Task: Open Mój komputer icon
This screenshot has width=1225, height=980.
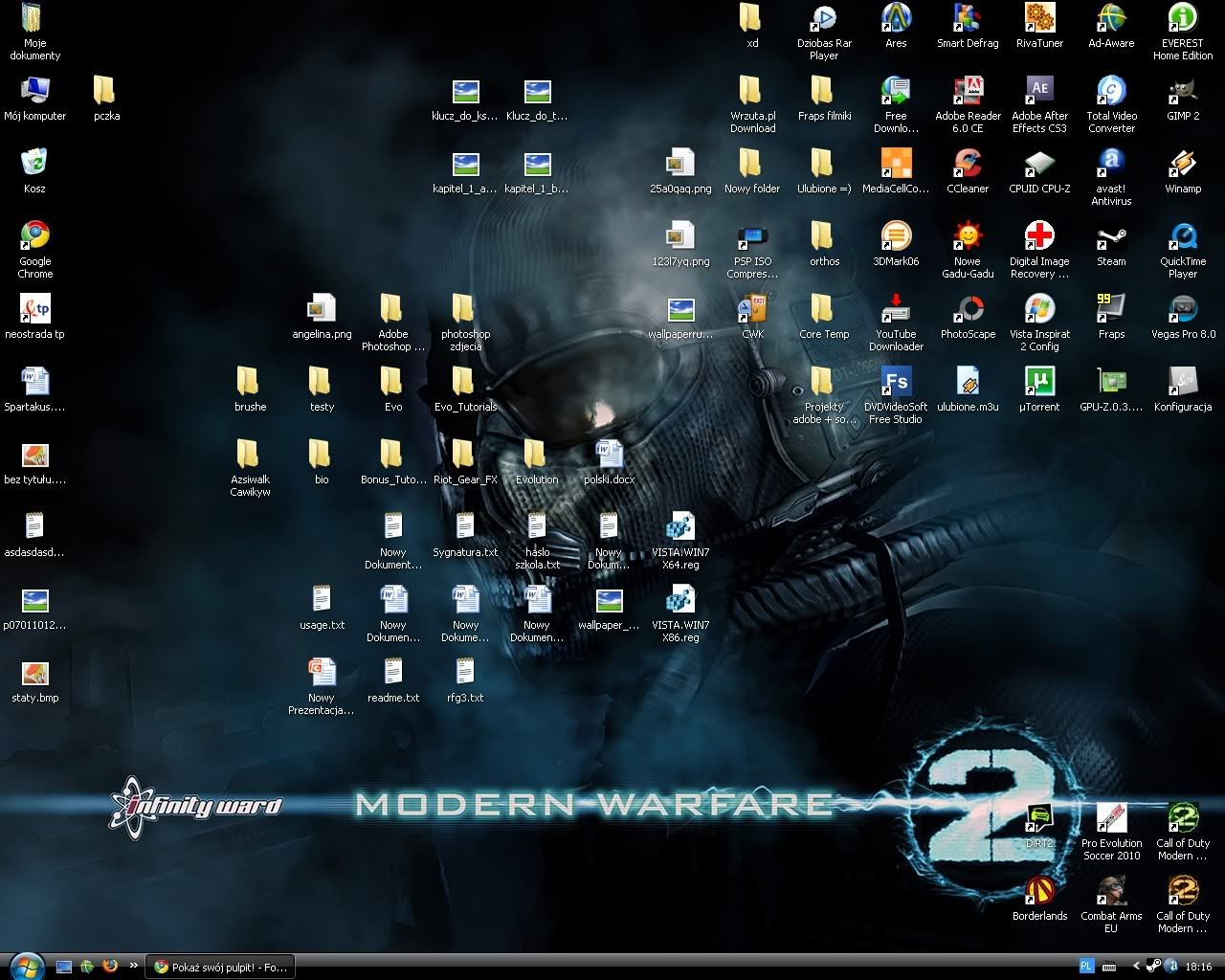Action: click(x=35, y=98)
